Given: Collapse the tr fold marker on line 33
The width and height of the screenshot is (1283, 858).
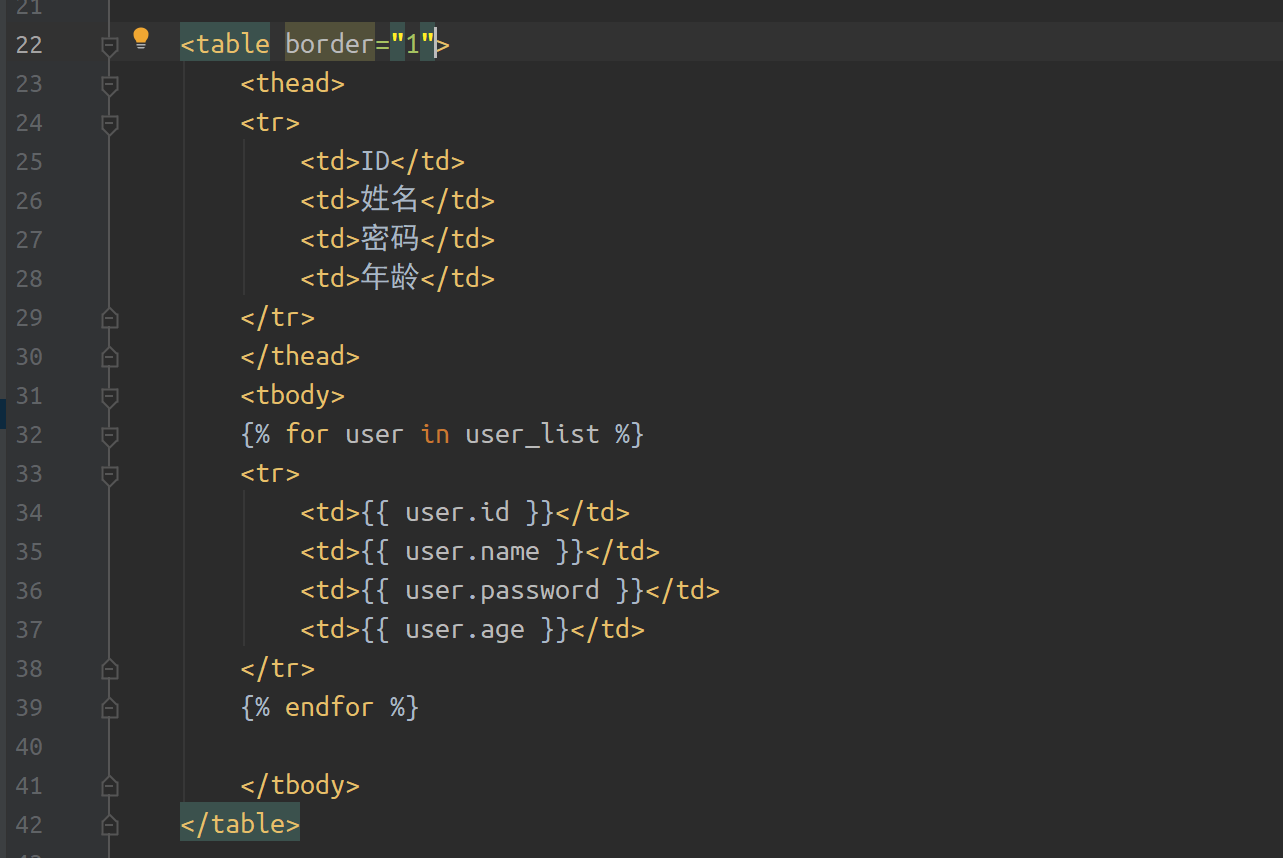Looking at the screenshot, I should point(110,474).
